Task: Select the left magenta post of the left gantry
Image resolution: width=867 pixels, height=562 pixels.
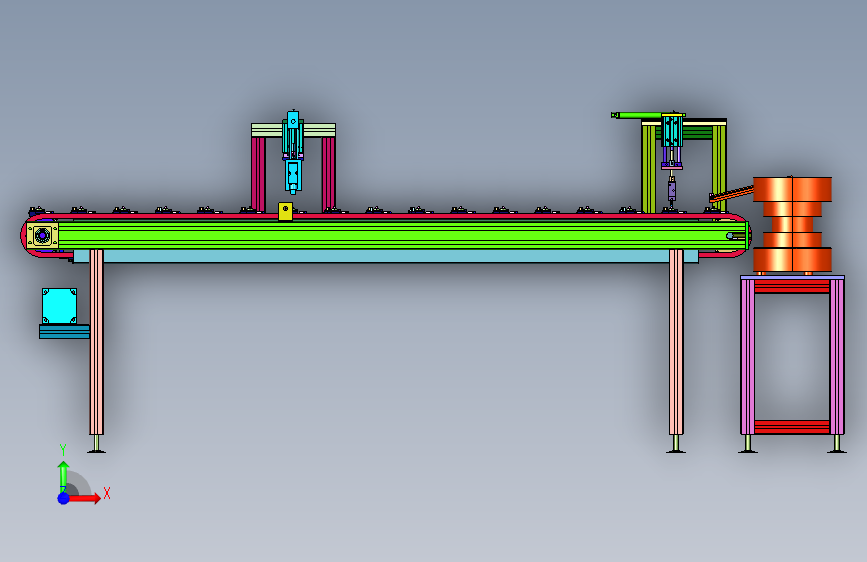Action: coord(258,174)
